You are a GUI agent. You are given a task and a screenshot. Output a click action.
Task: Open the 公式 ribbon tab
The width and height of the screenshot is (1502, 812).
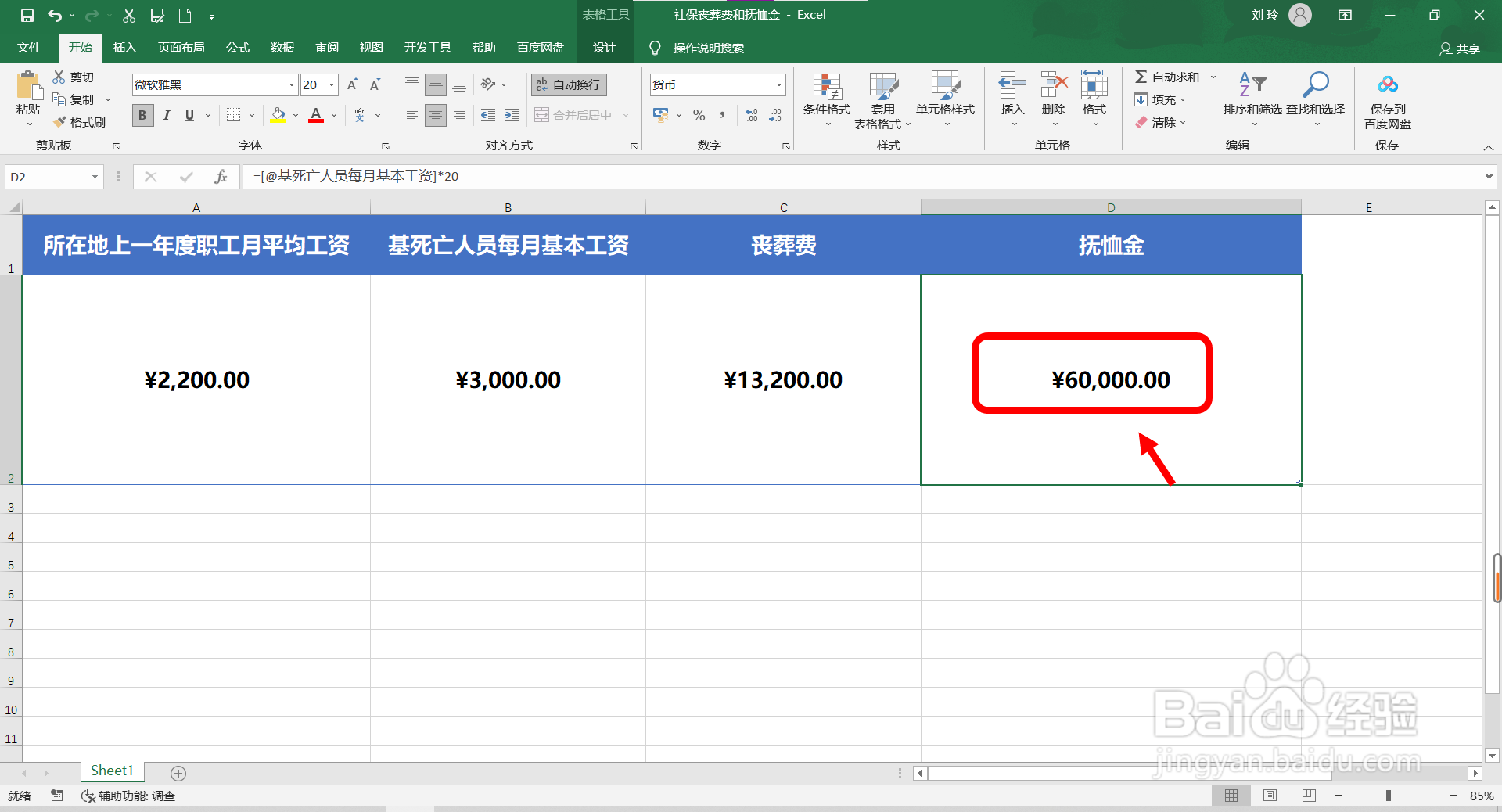point(237,47)
